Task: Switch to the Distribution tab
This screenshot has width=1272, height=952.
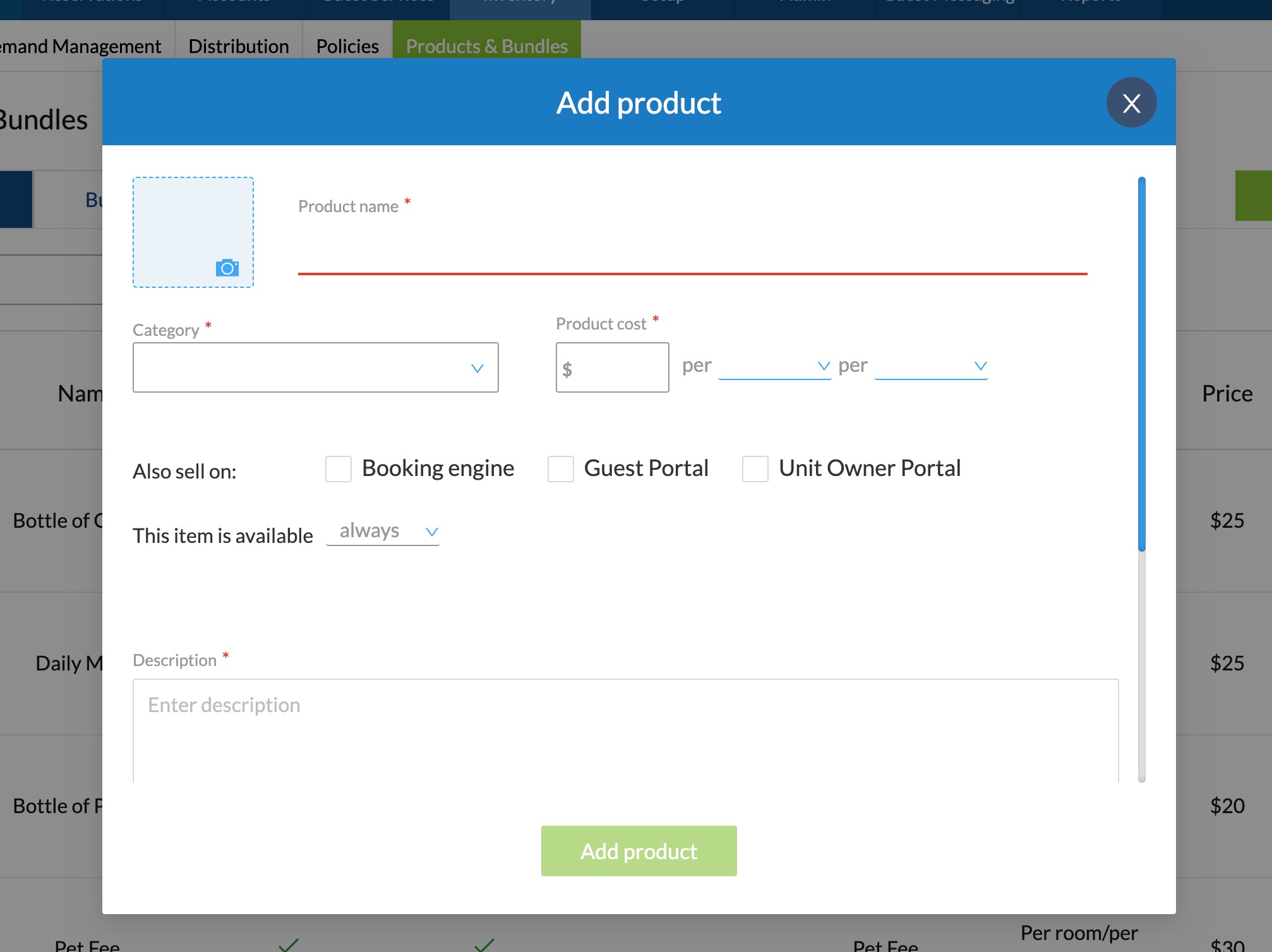Action: coord(239,46)
